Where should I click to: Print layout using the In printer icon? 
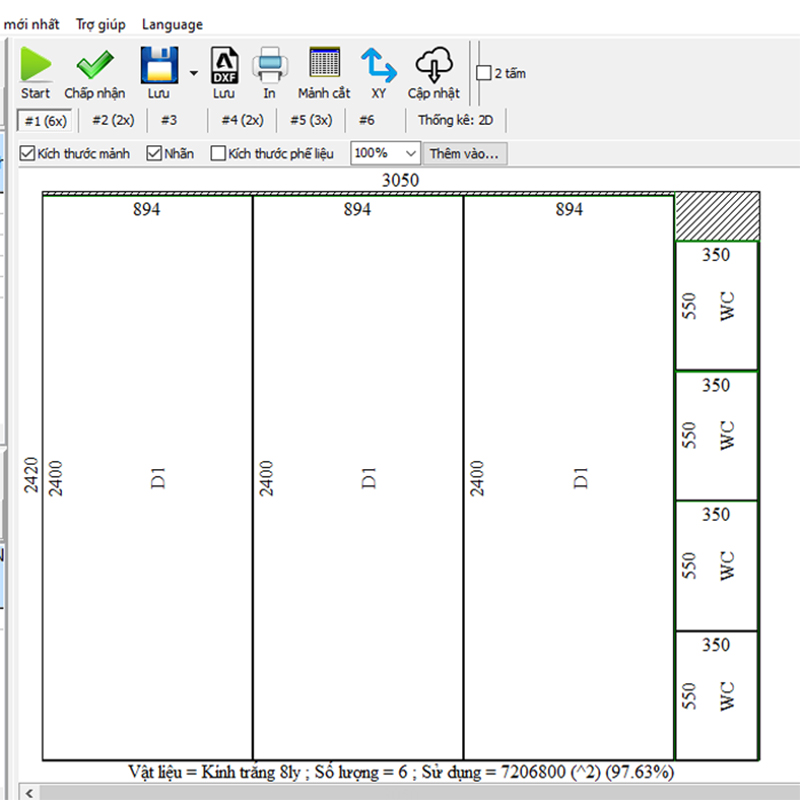tap(269, 66)
